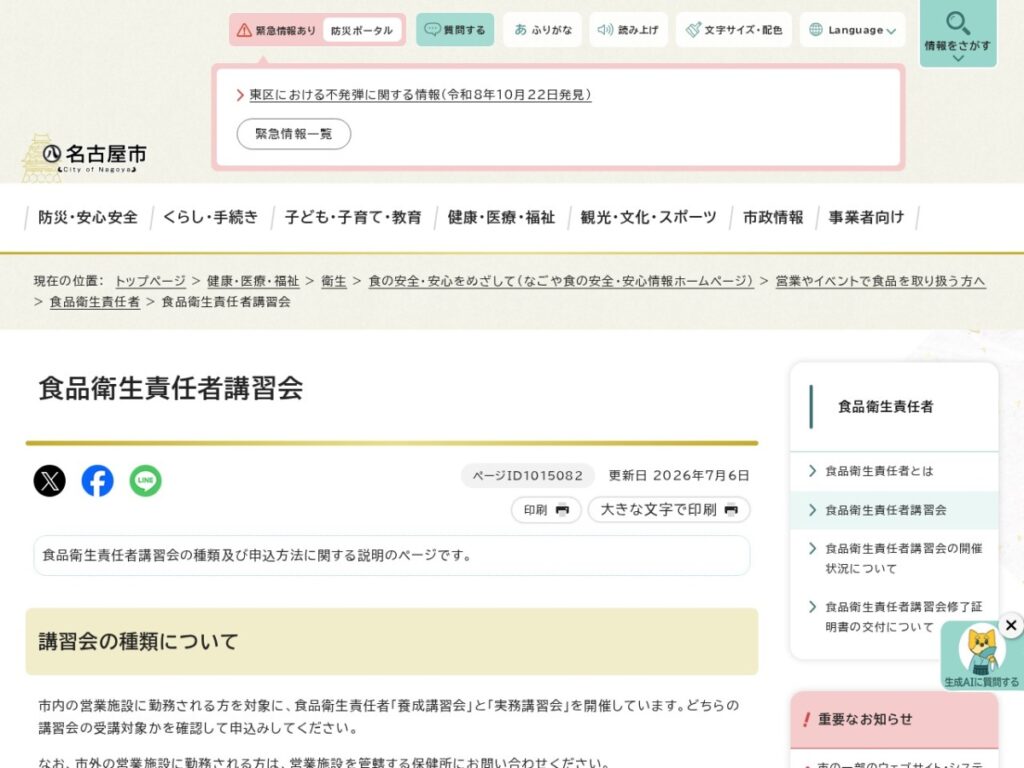
Task: Go to トップページ breadcrumb link
Action: 150,281
